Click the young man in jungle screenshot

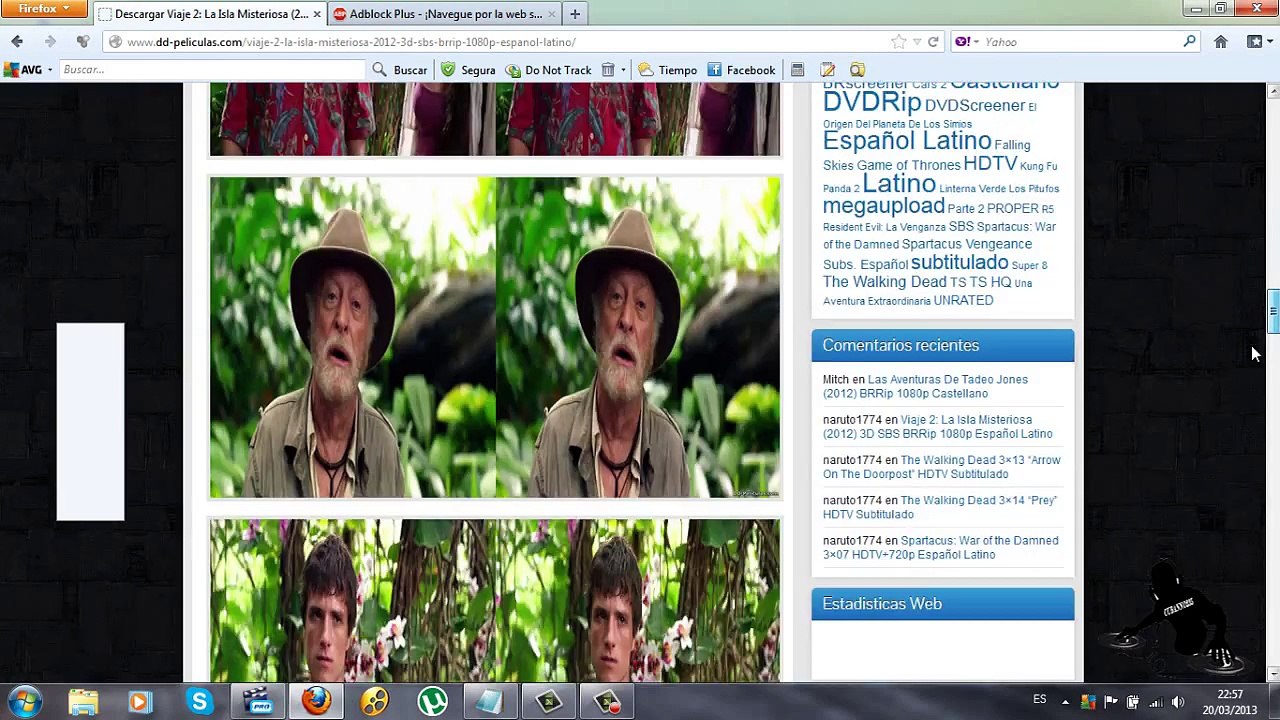495,600
